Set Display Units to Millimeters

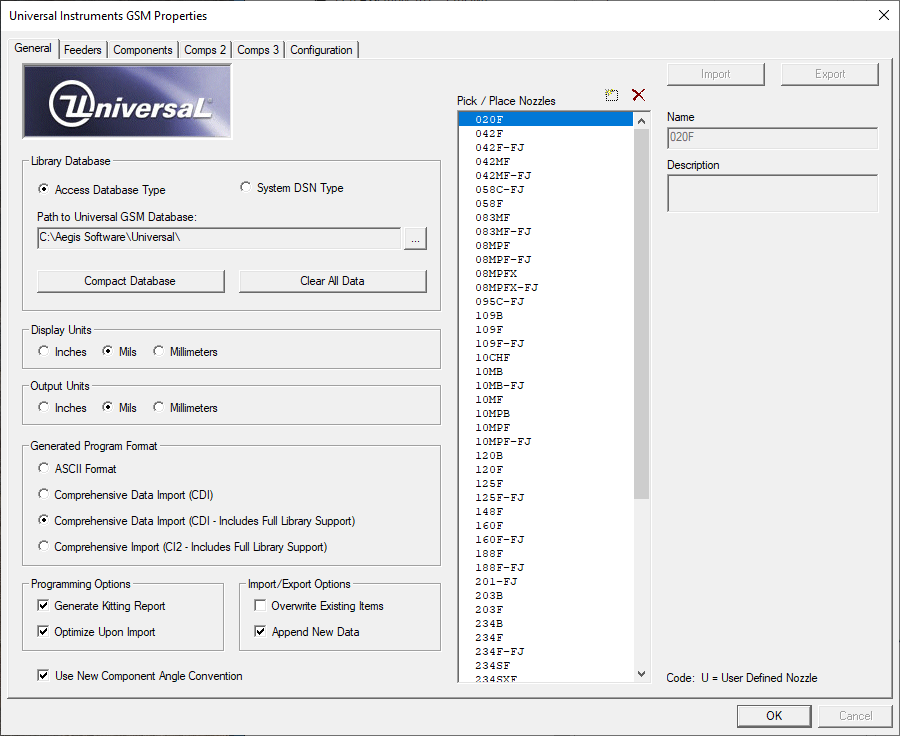[x=158, y=351]
